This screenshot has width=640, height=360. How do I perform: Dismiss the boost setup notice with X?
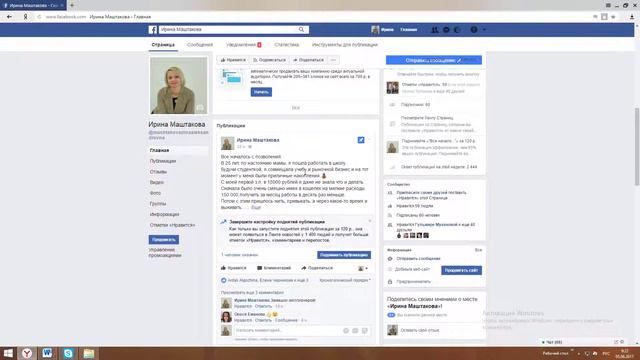point(370,221)
